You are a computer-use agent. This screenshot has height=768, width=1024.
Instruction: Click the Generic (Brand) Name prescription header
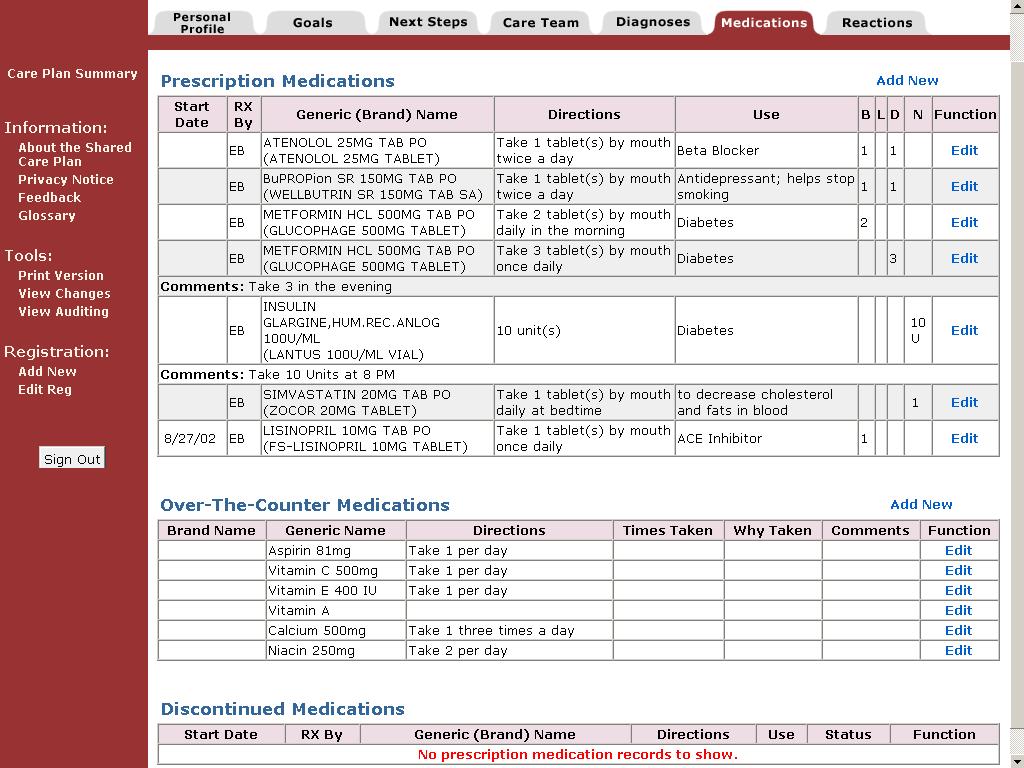[377, 114]
